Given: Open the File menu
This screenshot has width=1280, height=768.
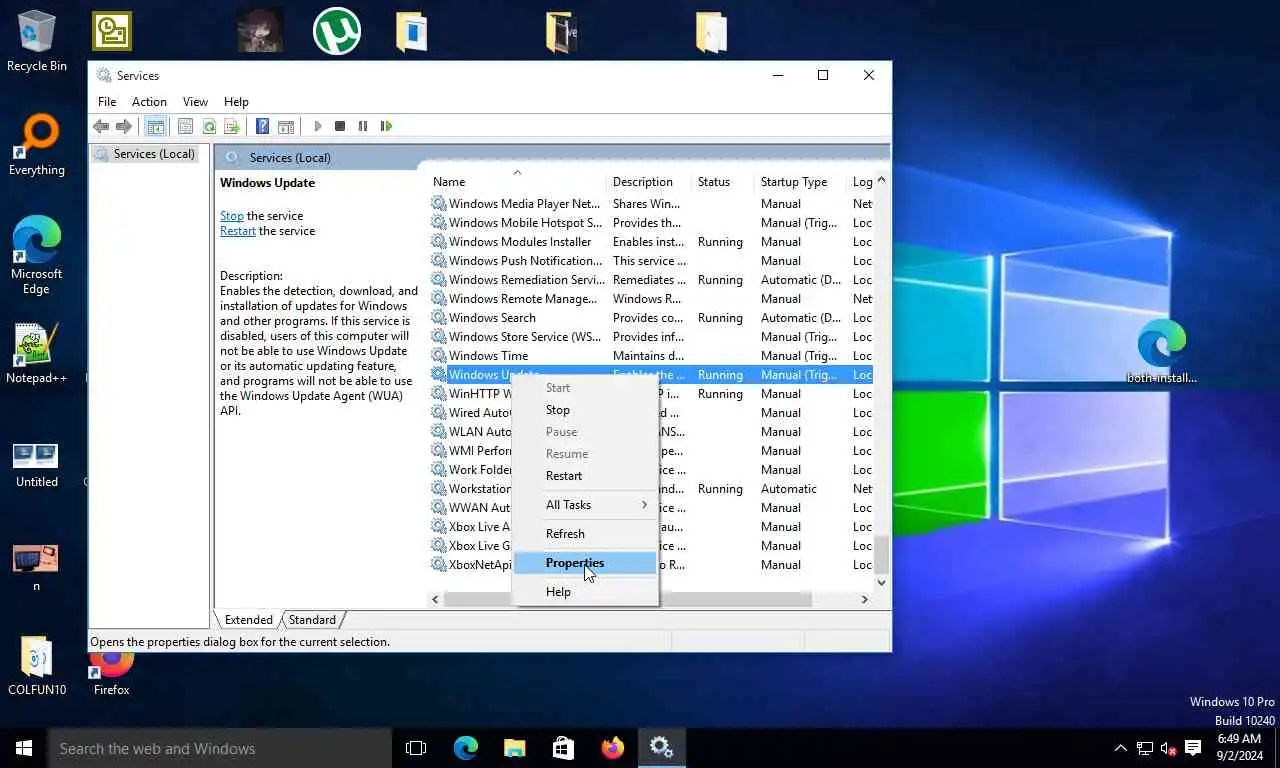Looking at the screenshot, I should (x=107, y=101).
